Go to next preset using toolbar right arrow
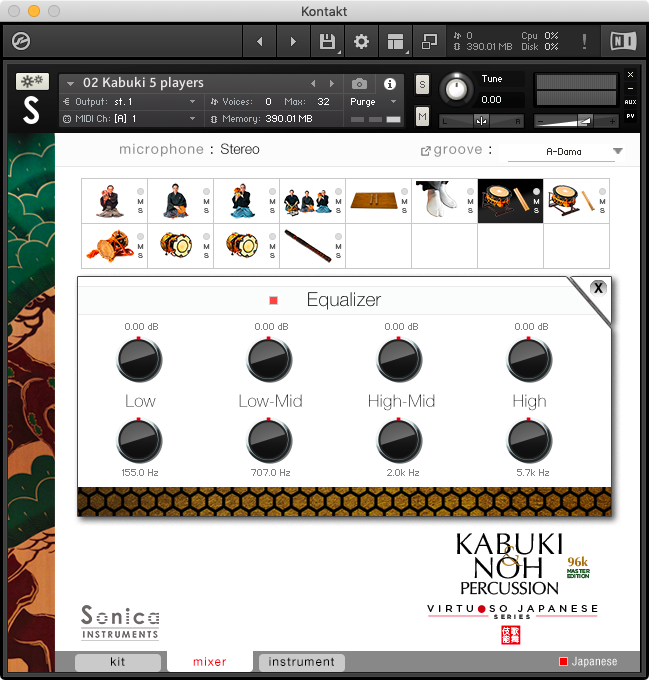Viewport: 649px width, 680px height. (x=293, y=41)
